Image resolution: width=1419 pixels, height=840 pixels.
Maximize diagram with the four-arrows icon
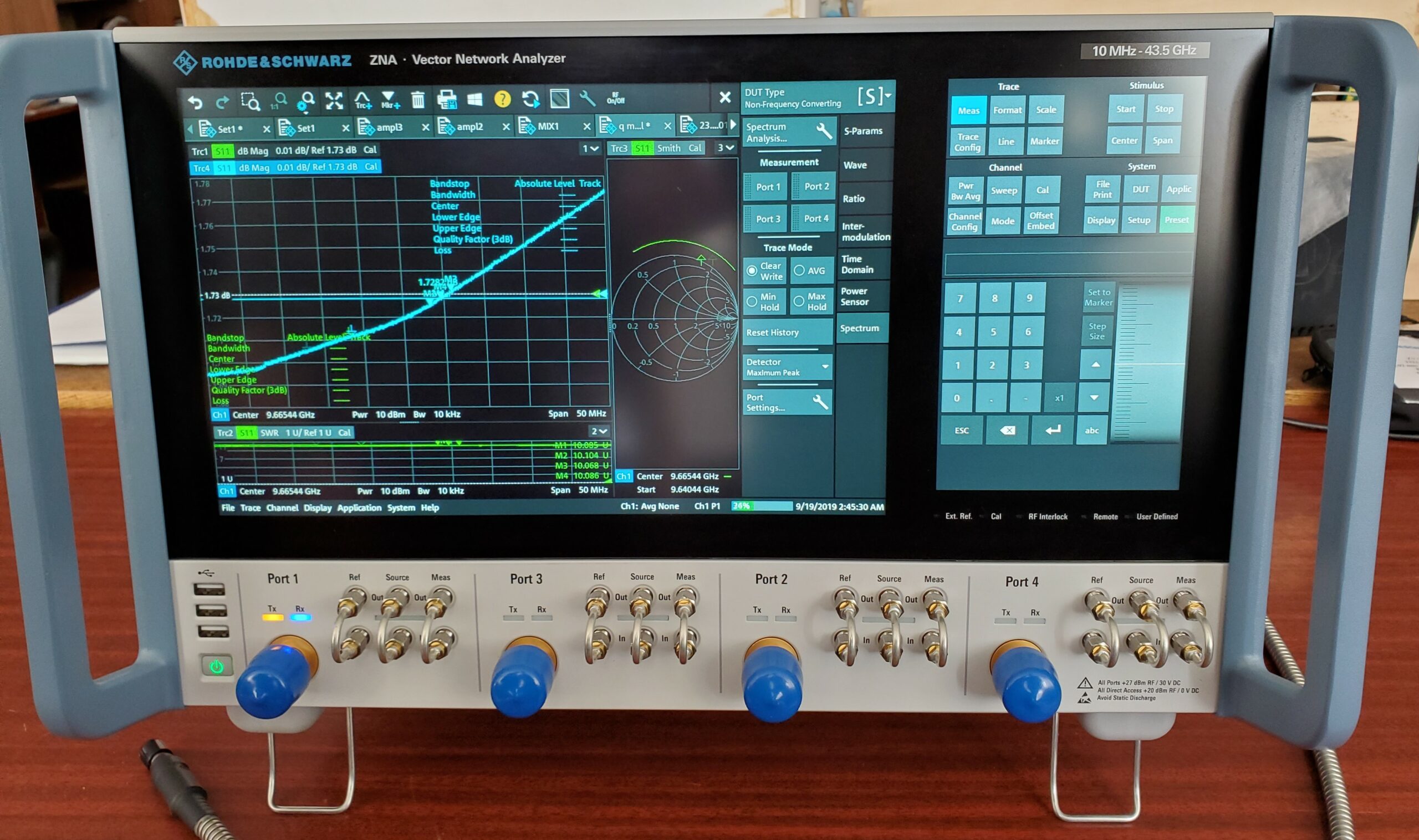[334, 101]
